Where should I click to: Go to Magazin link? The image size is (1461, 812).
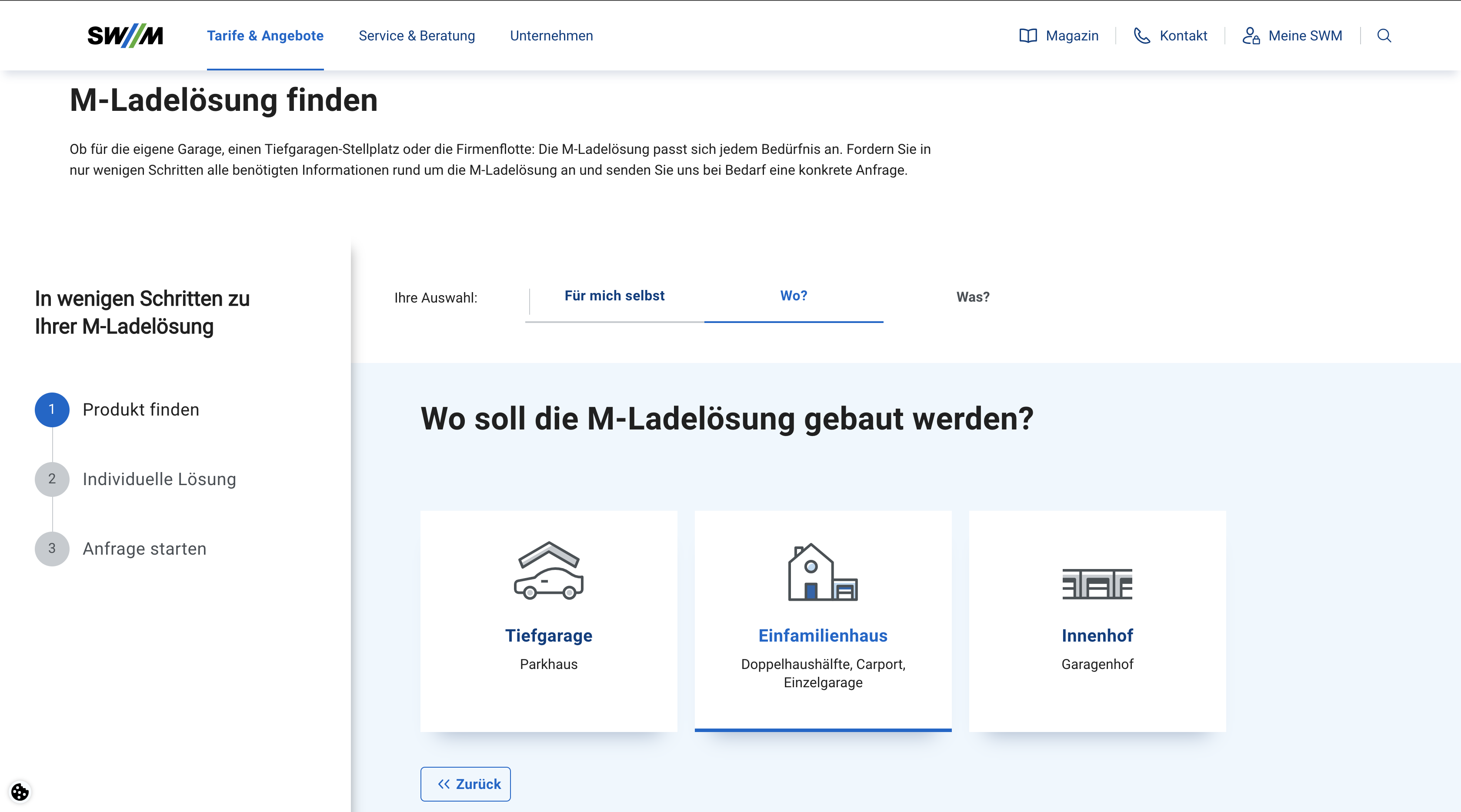click(x=1072, y=36)
